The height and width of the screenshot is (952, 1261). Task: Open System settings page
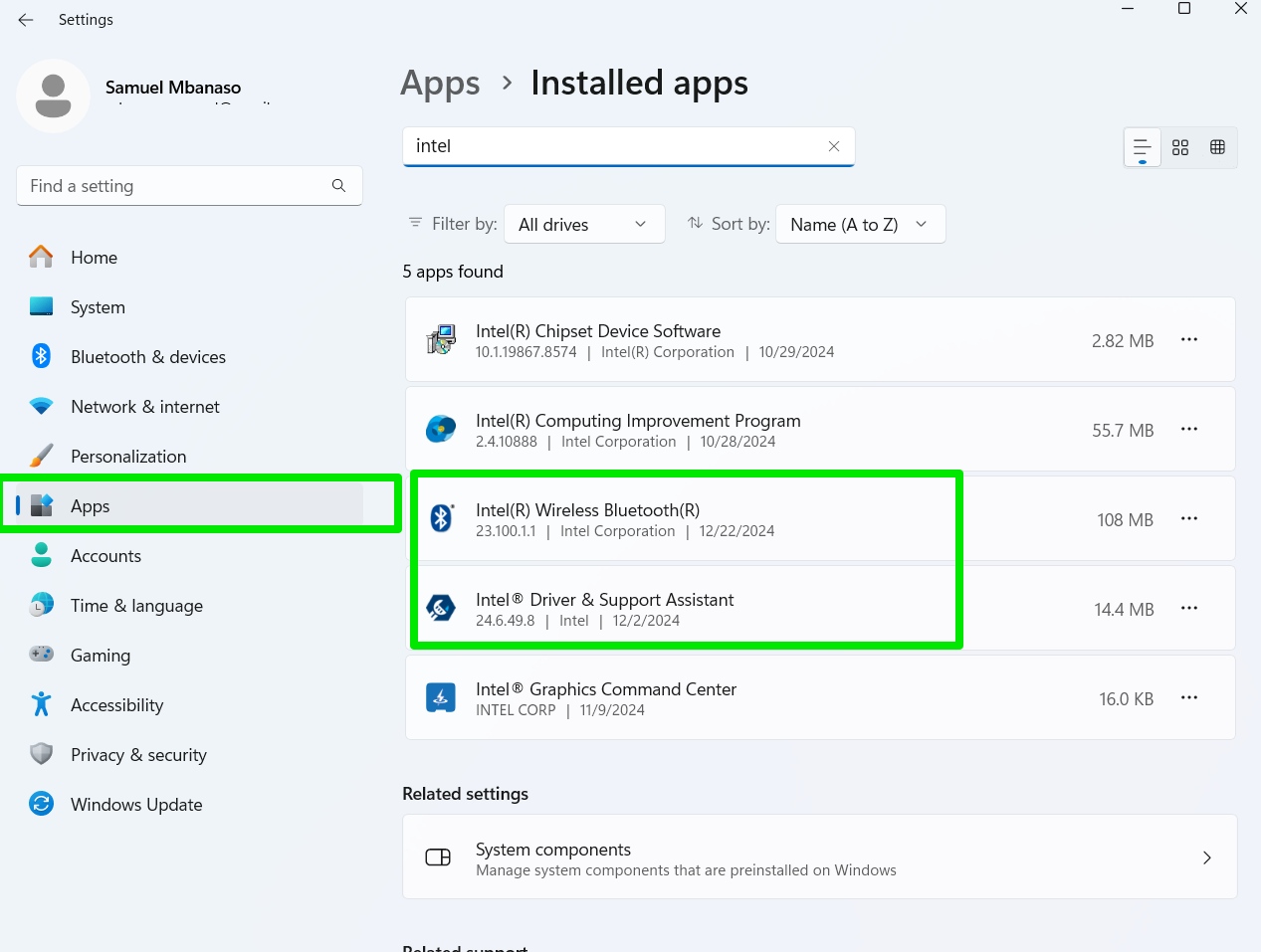point(189,307)
